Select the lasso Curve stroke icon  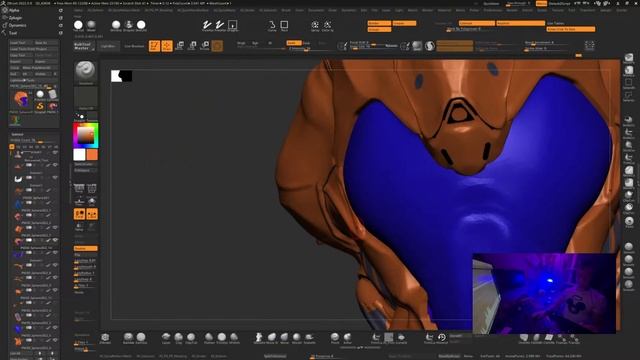click(x=272, y=25)
